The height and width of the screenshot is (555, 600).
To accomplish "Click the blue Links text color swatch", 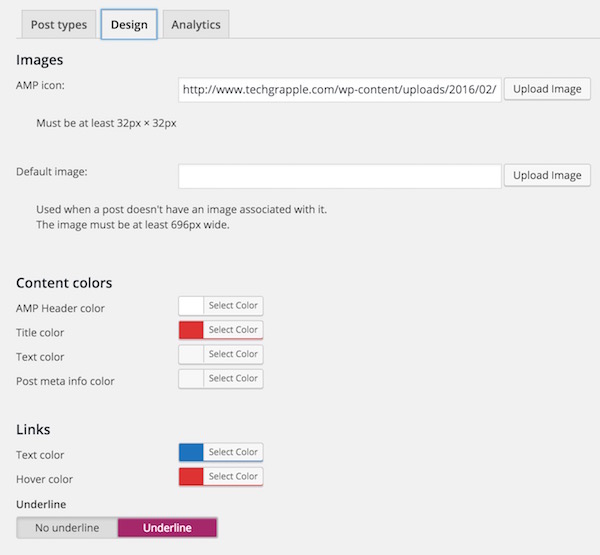I will pyautogui.click(x=191, y=452).
